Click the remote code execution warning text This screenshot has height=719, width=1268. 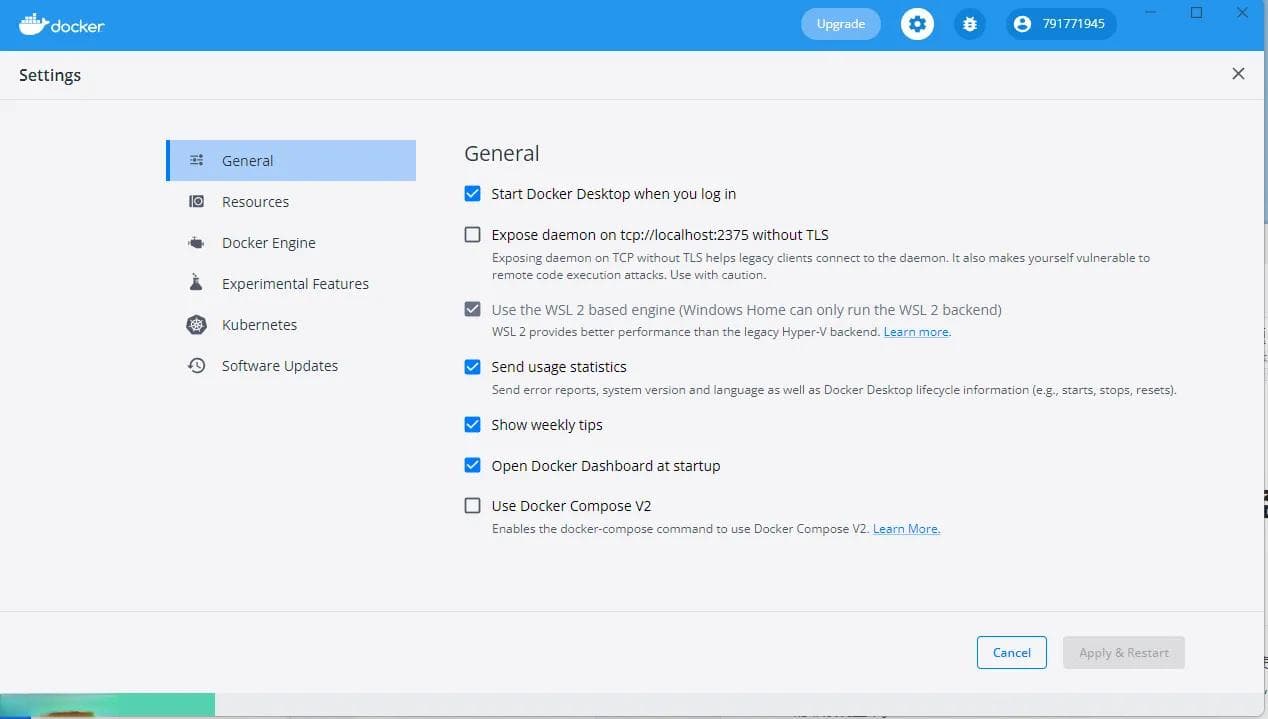821,266
